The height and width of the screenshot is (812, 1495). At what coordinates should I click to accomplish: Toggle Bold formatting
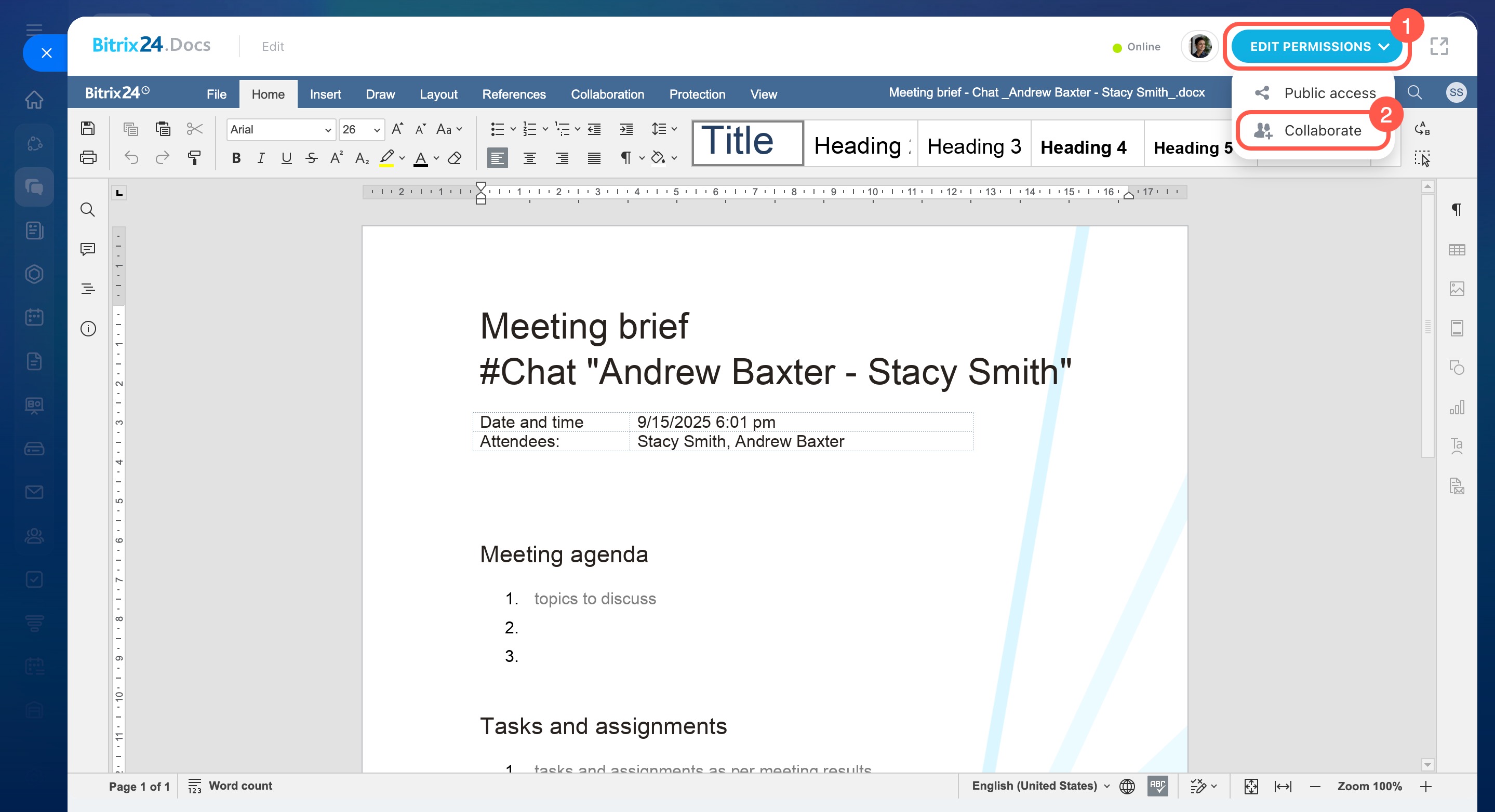coord(236,158)
